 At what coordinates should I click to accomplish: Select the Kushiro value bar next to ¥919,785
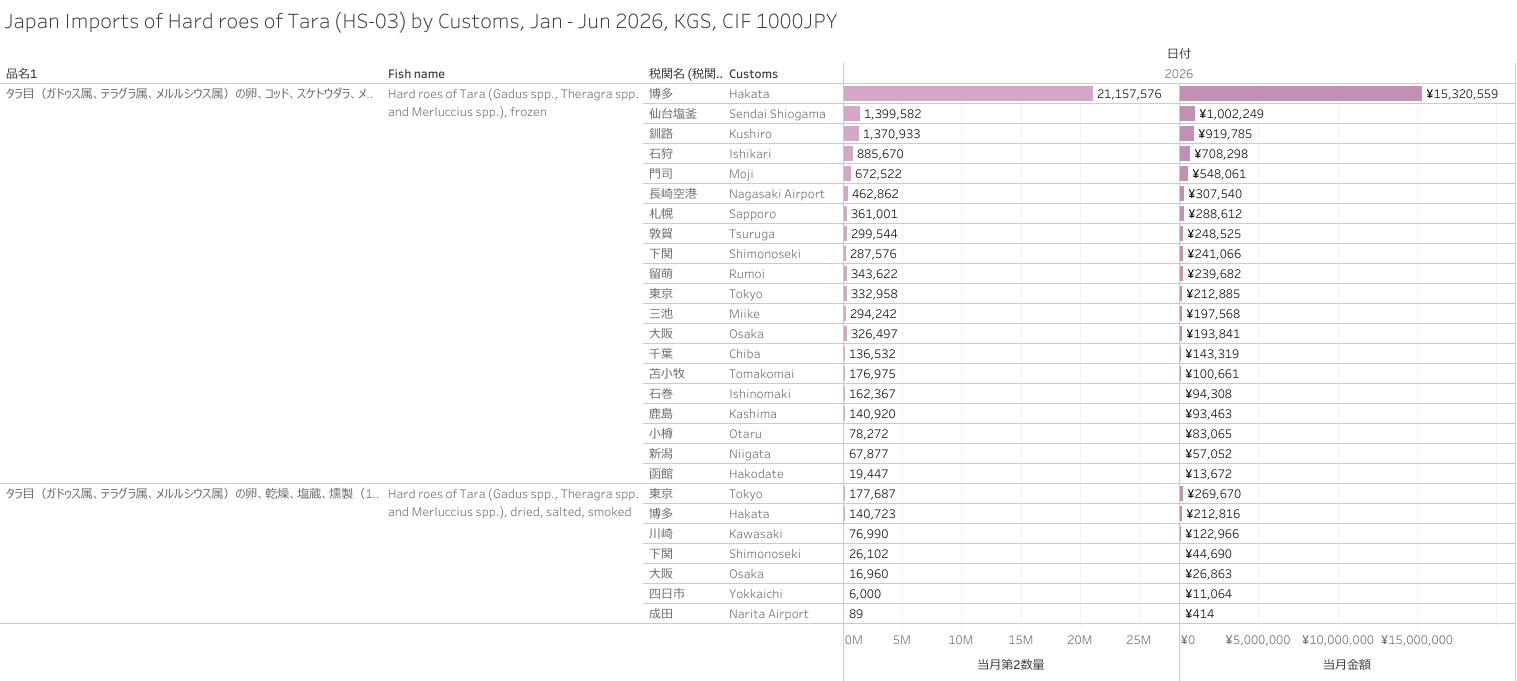coord(1187,133)
